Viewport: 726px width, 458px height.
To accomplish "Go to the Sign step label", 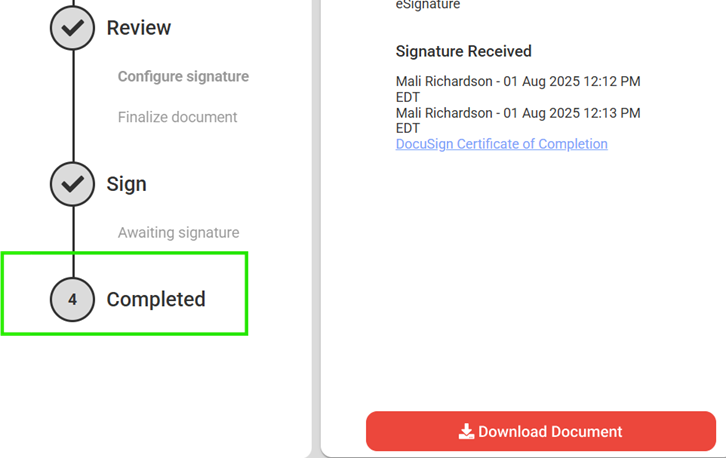I will [127, 184].
